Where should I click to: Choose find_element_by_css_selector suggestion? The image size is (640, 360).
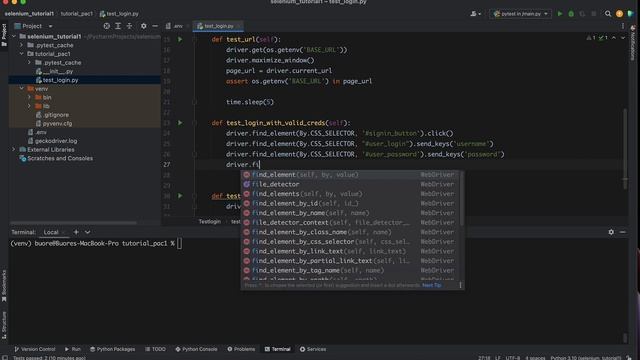[349, 242]
